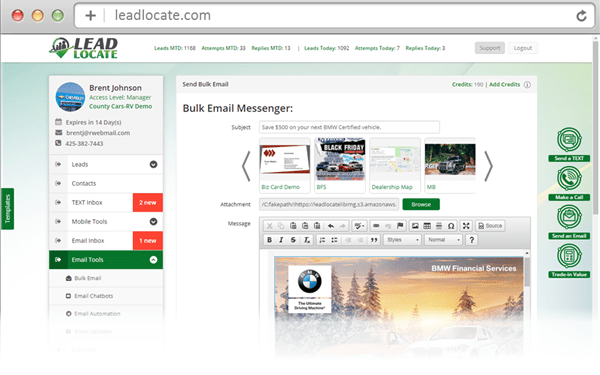Show next templates with right arrow
The image size is (600, 375).
click(x=488, y=166)
